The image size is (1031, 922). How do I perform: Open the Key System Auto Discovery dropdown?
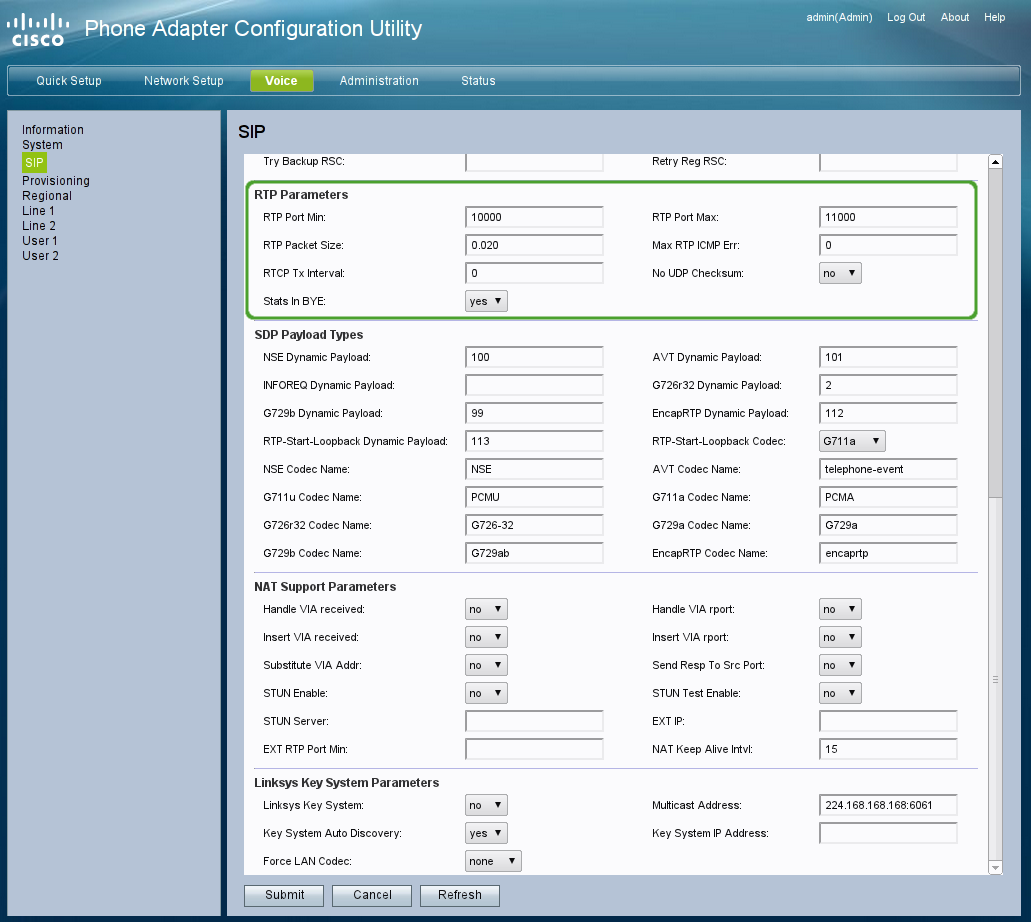(486, 833)
